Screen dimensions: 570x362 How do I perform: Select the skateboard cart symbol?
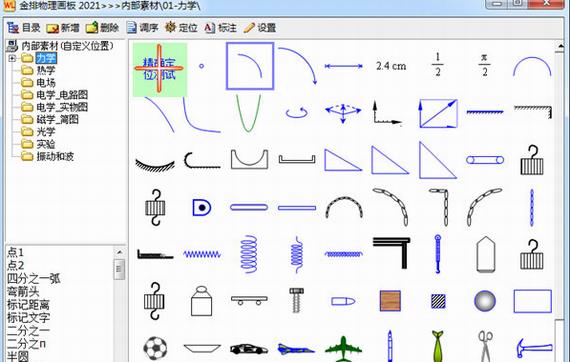pyautogui.click(x=249, y=300)
